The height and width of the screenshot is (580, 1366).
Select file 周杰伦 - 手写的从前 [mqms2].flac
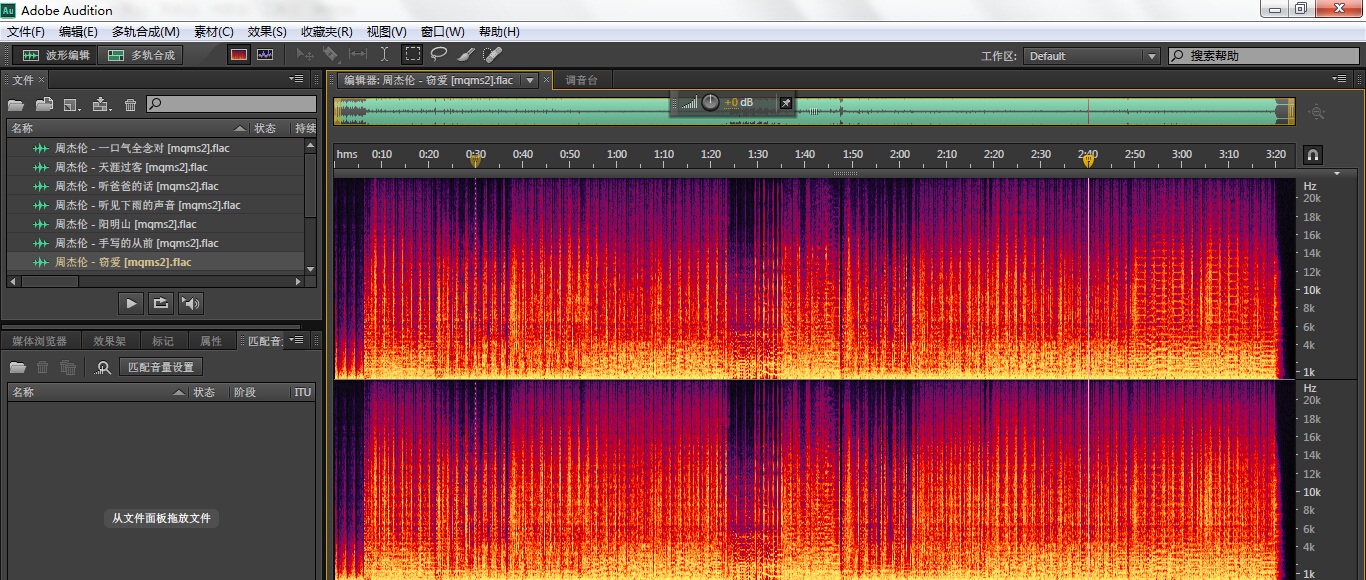pyautogui.click(x=156, y=243)
